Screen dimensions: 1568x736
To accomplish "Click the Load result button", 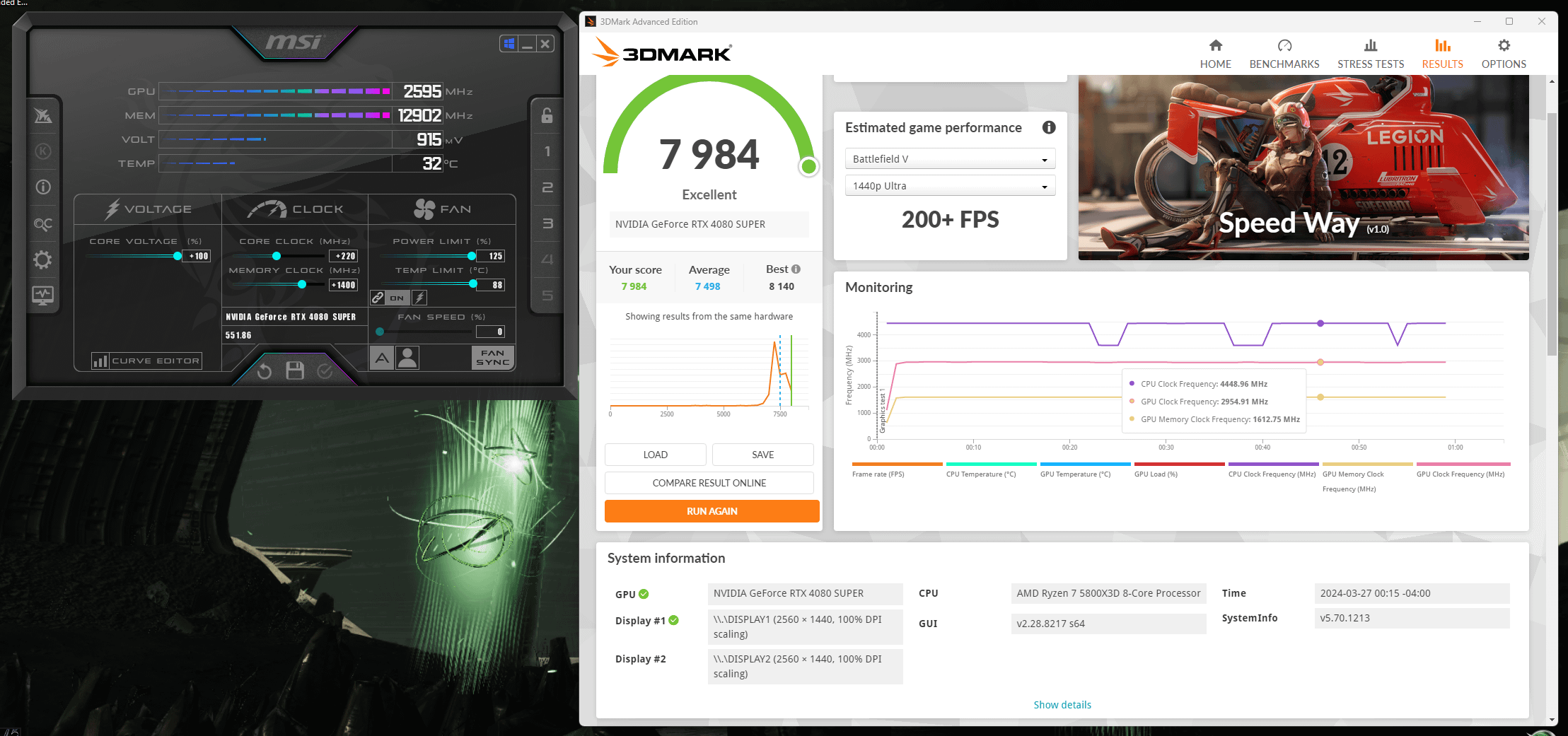I will click(656, 455).
